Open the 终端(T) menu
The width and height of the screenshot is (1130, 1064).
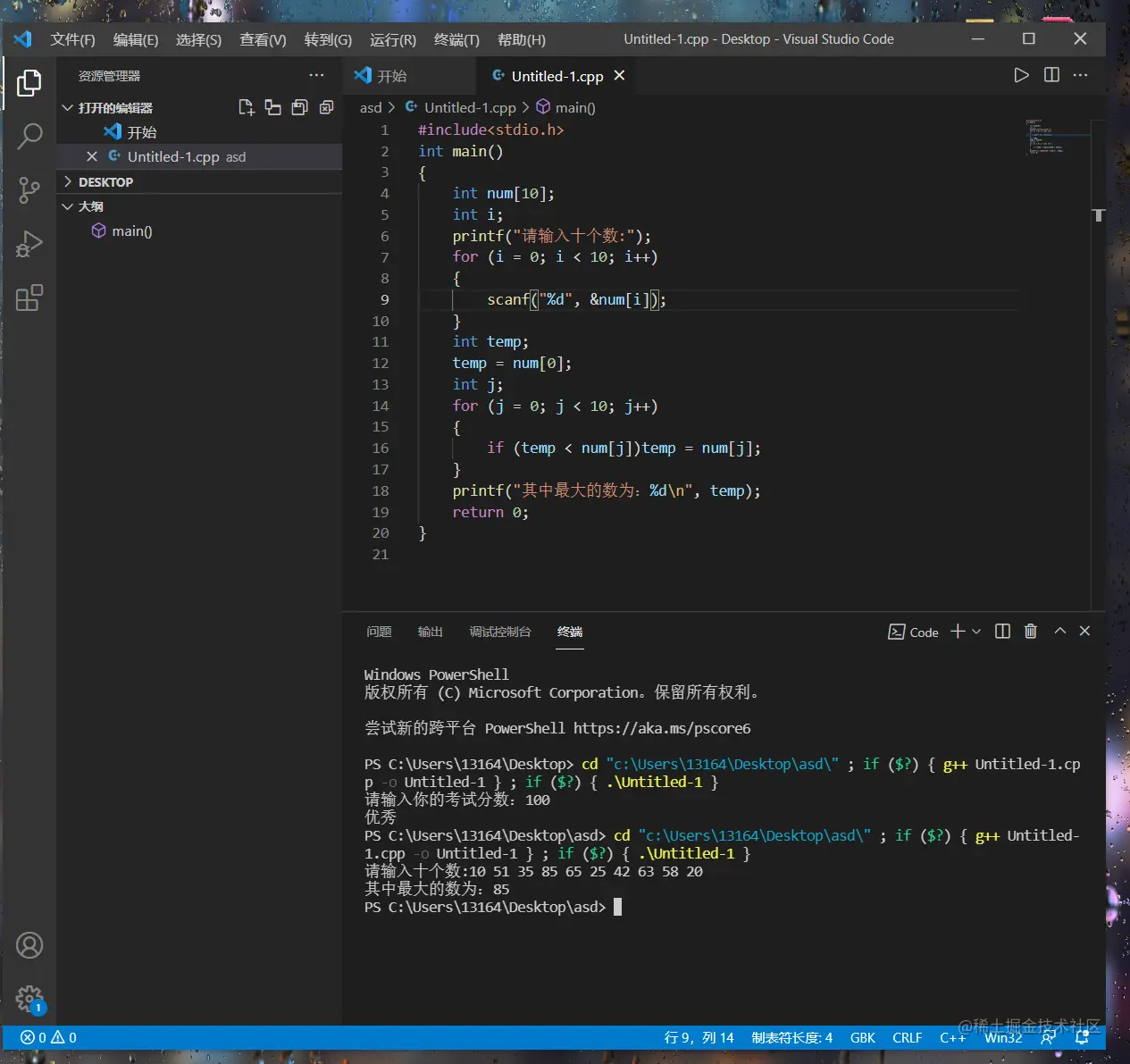pos(456,39)
